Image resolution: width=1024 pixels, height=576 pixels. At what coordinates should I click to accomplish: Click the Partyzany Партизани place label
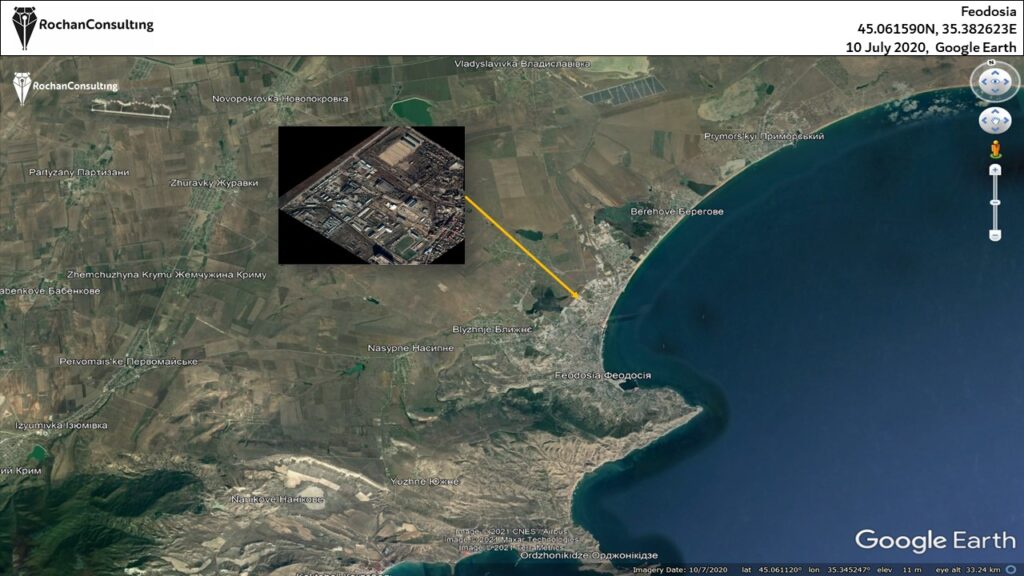point(79,172)
